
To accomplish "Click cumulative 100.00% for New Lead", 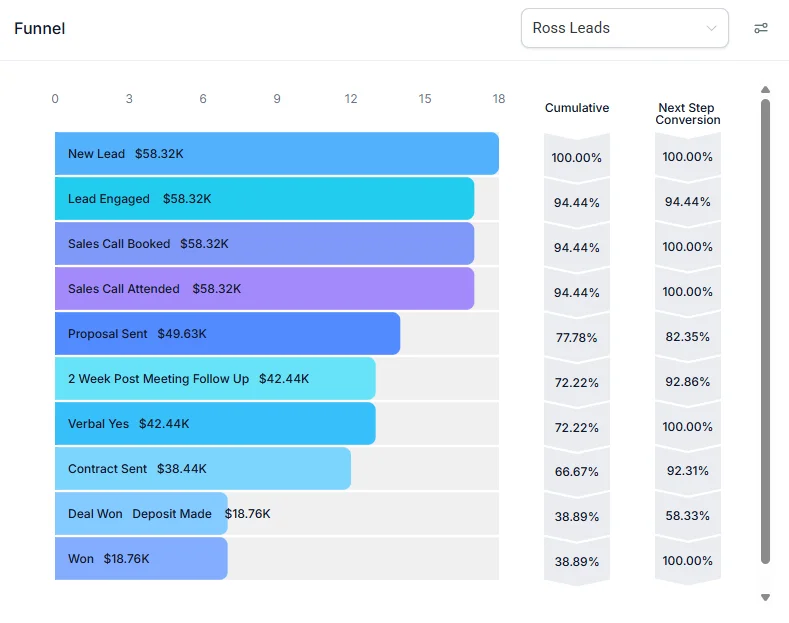I will (577, 158).
